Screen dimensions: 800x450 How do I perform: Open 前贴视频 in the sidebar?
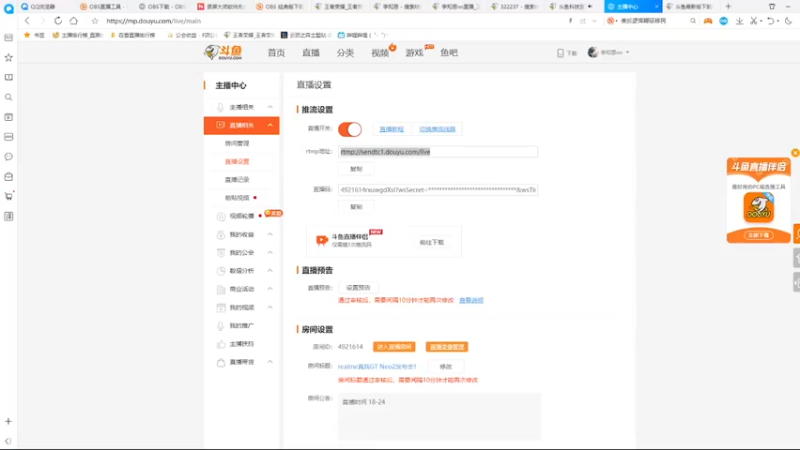(x=237, y=198)
